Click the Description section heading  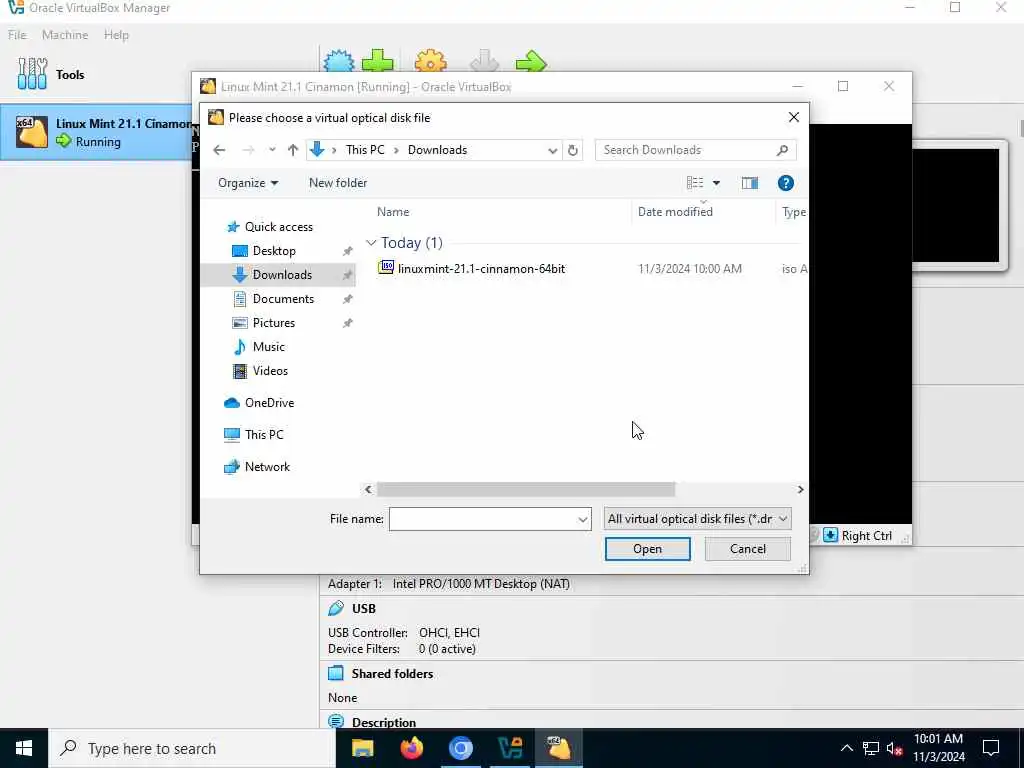click(x=383, y=722)
